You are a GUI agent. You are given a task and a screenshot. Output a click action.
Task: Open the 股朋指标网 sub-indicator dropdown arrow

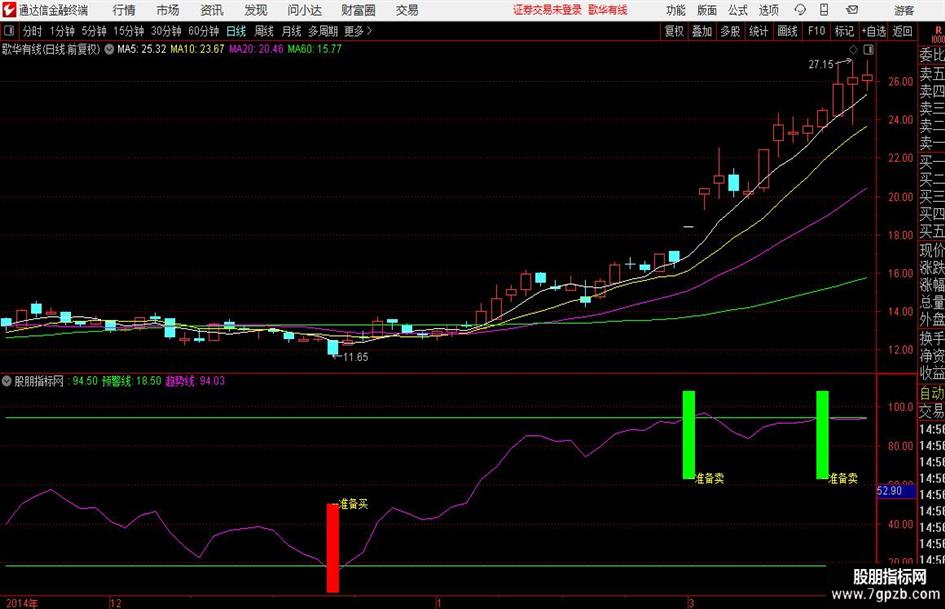pos(7,381)
